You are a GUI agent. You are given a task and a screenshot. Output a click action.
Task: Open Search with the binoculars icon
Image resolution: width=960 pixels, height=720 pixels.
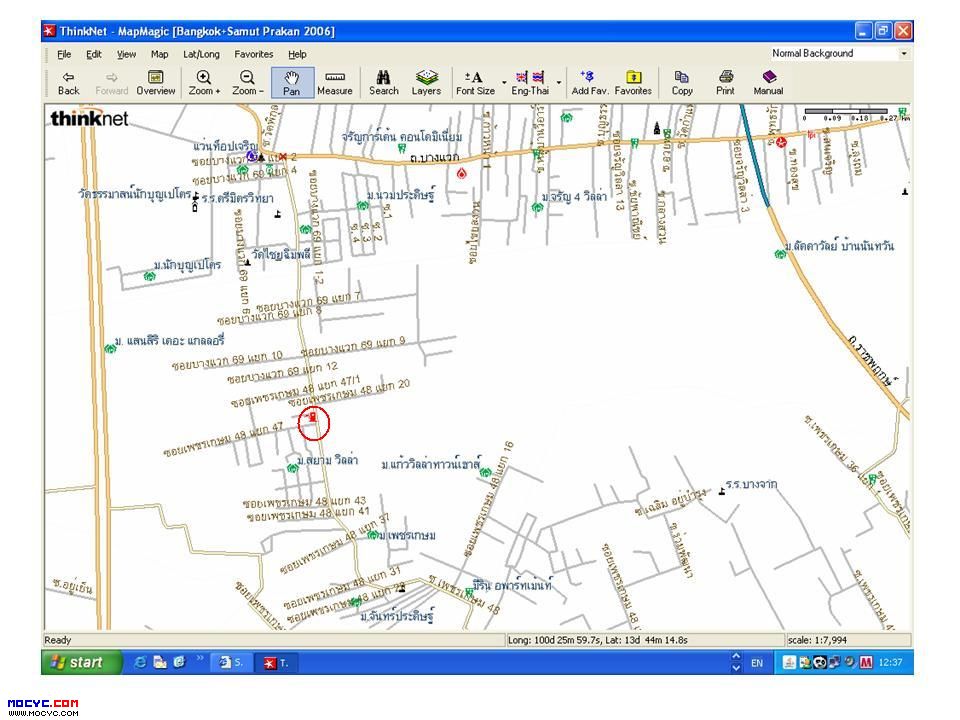(x=384, y=83)
